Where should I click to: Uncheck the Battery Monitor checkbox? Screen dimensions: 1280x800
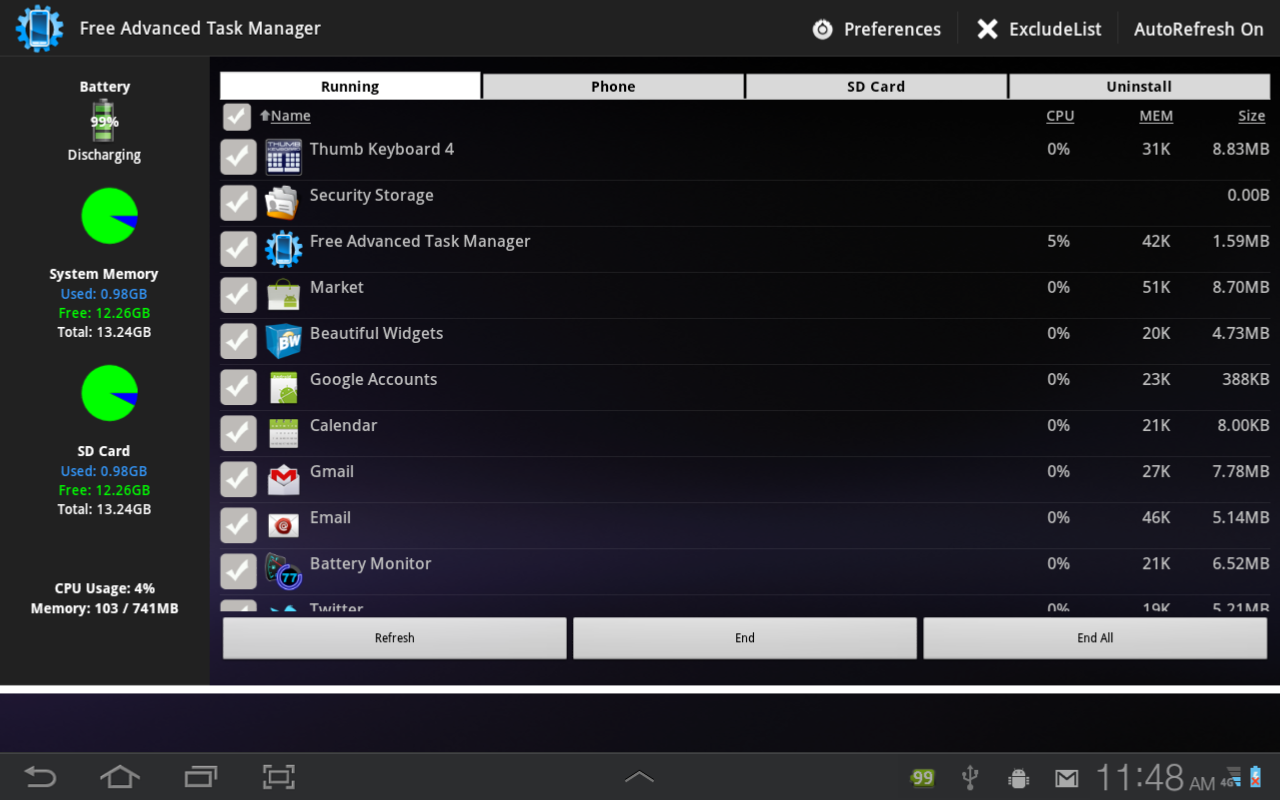pos(238,571)
